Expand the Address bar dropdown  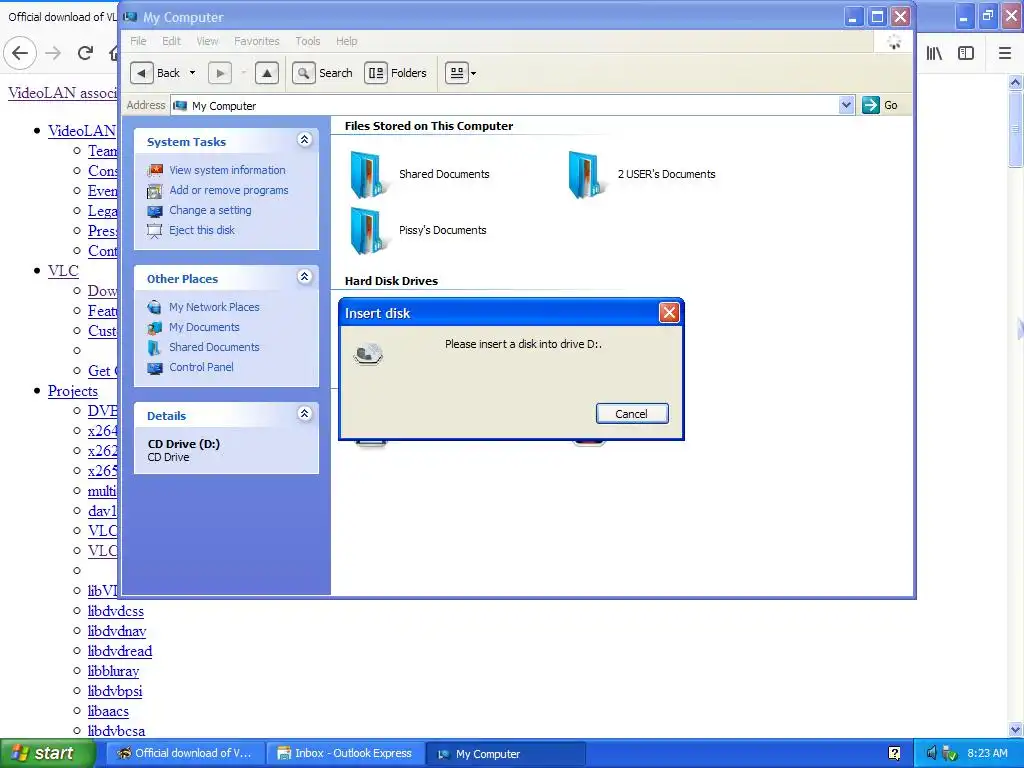[x=846, y=105]
